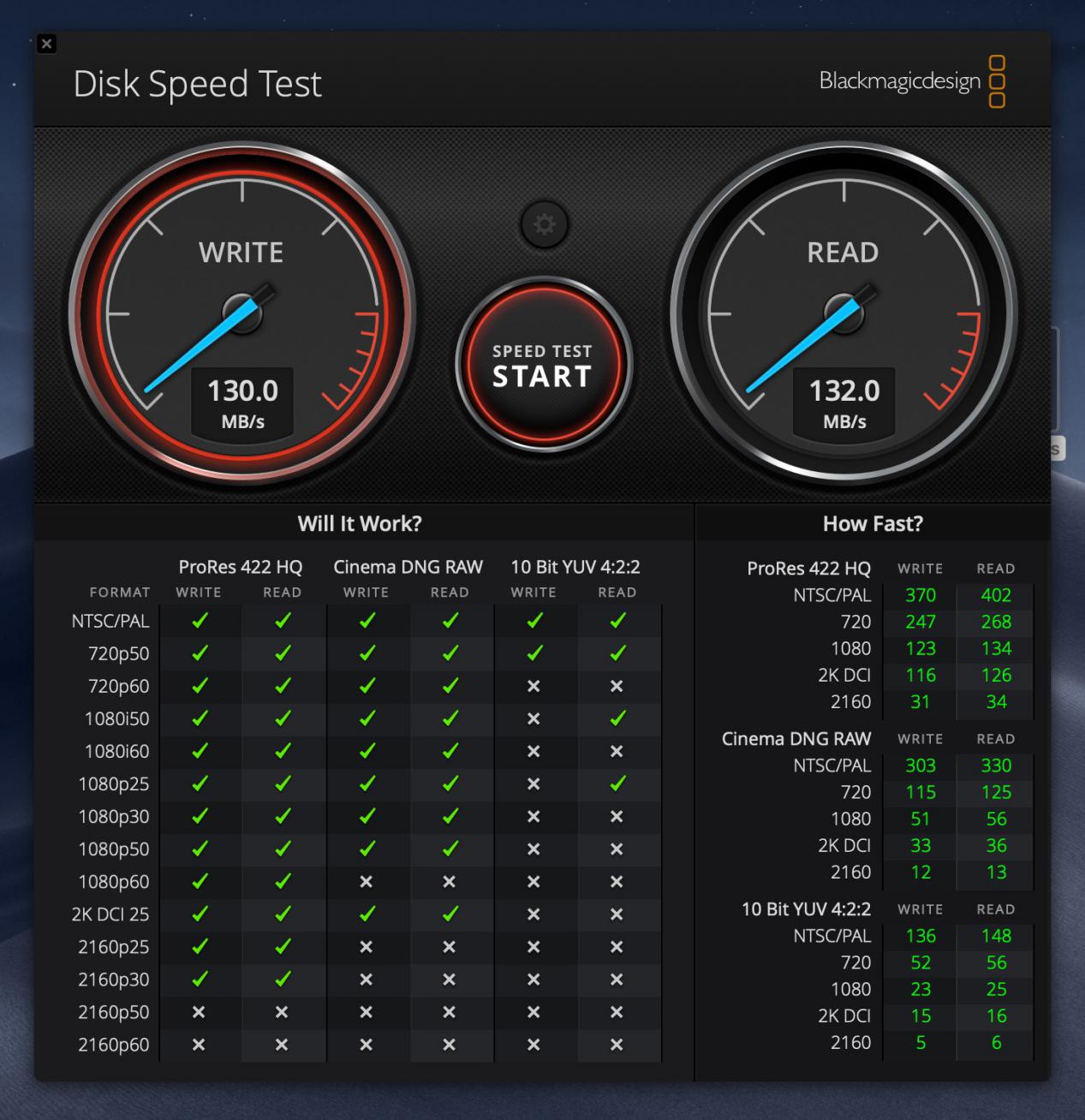Image resolution: width=1085 pixels, height=1120 pixels.
Task: Click the Cinema DNG 1080 write value 51
Action: tap(921, 819)
